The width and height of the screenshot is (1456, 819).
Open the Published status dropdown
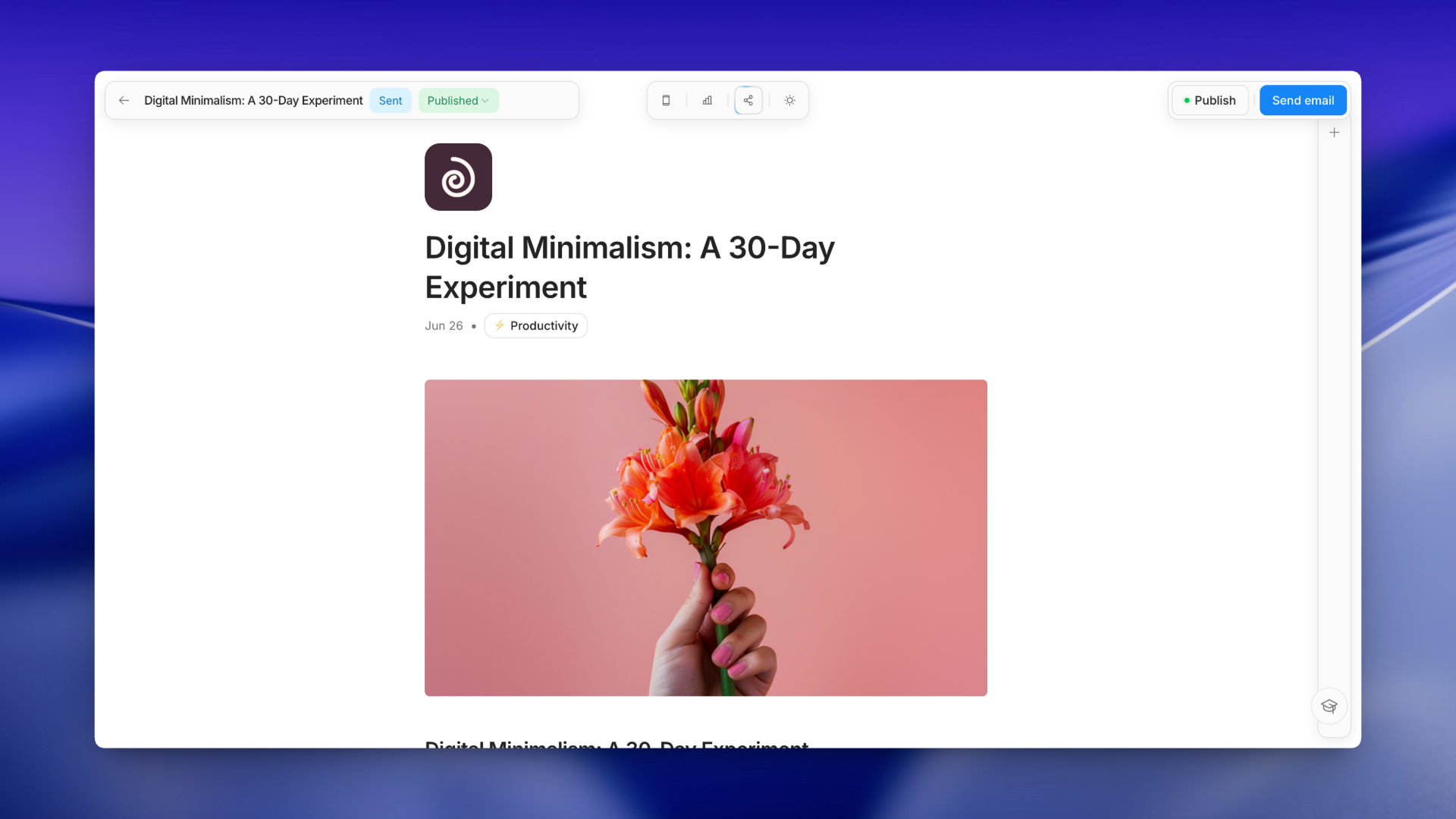click(458, 100)
